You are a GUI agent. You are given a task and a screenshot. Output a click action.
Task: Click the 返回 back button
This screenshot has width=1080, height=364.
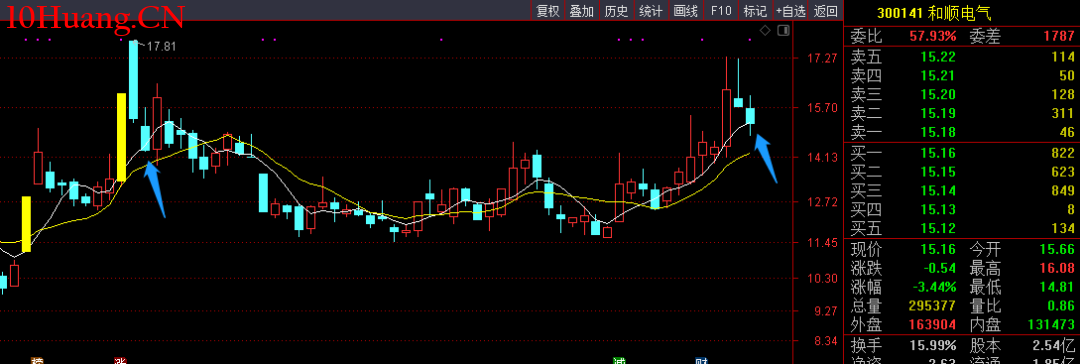pyautogui.click(x=826, y=11)
